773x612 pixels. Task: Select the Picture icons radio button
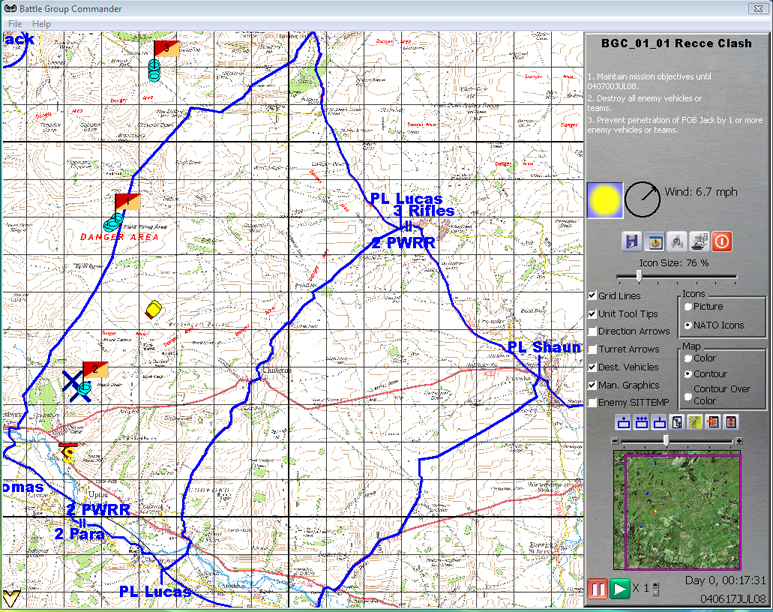(x=687, y=307)
